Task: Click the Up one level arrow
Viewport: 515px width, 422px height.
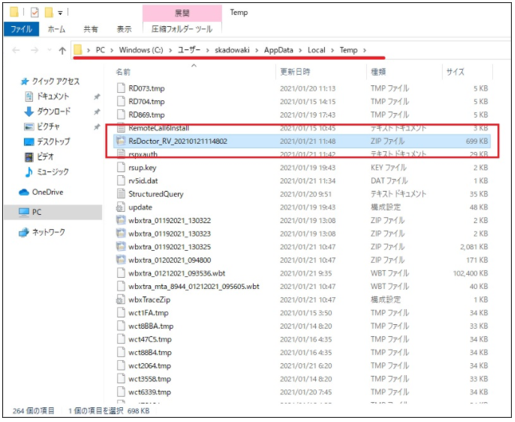Action: pos(62,50)
